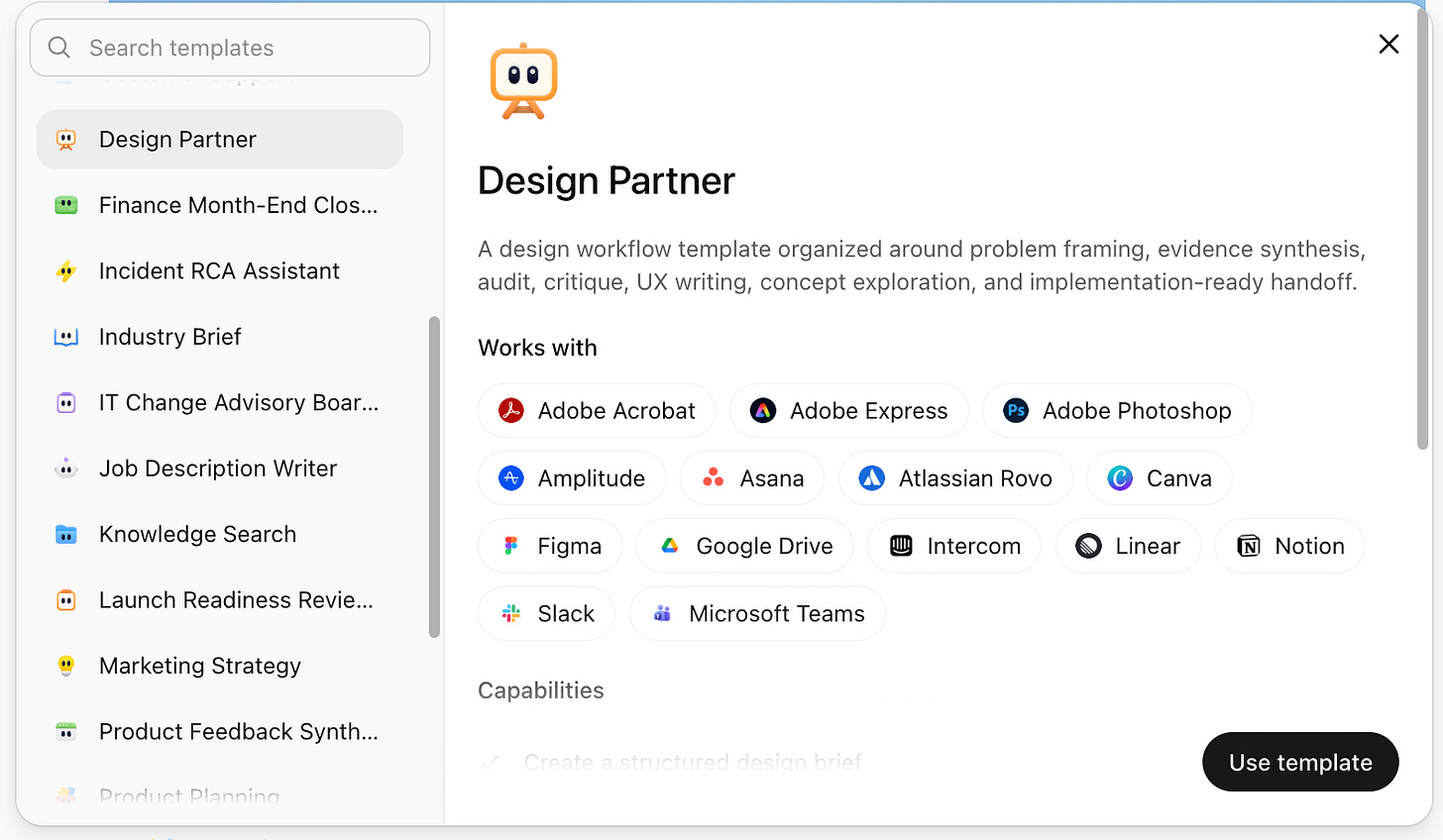Choose the Incident RCA Assistant template

pyautogui.click(x=220, y=271)
